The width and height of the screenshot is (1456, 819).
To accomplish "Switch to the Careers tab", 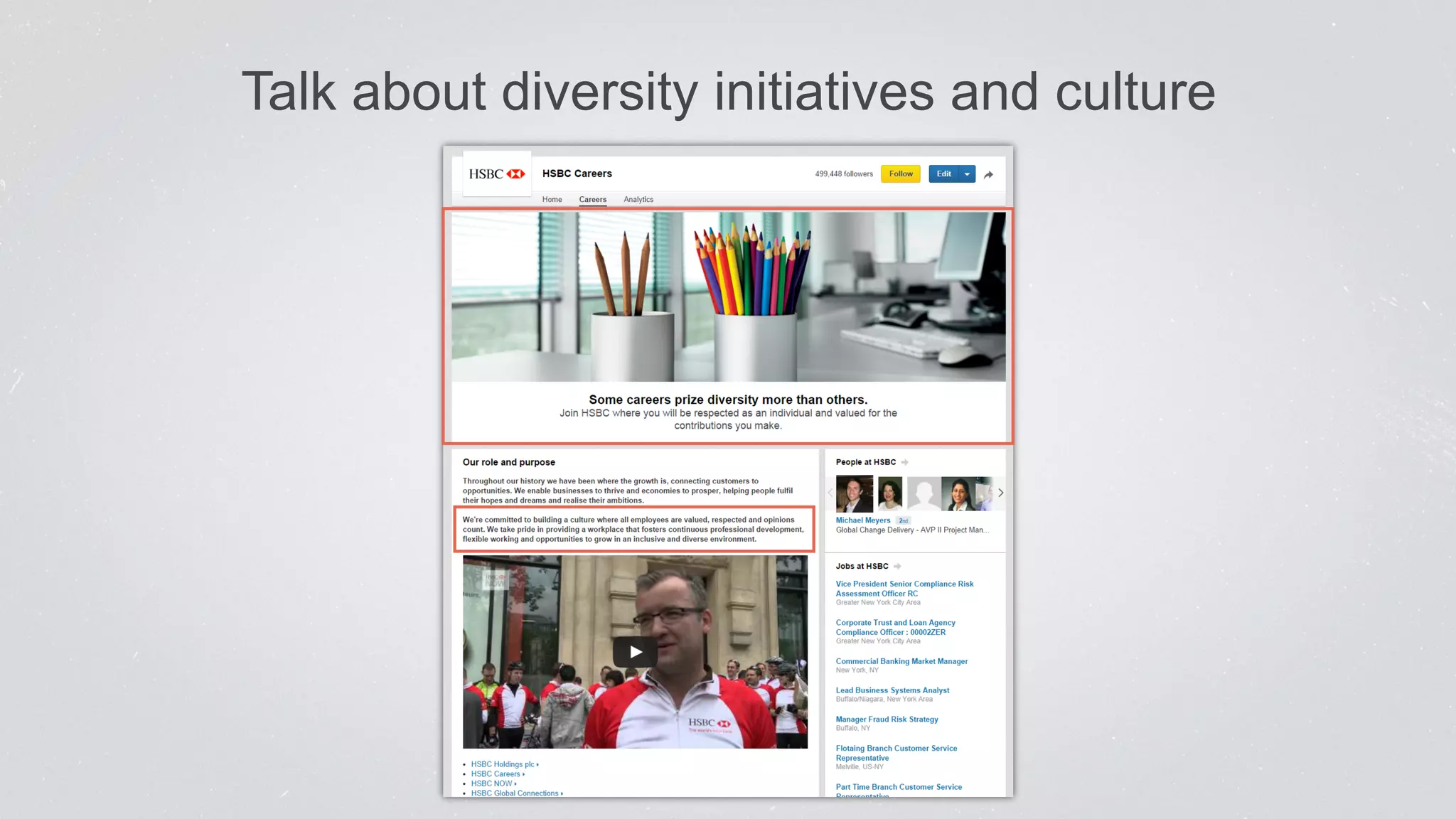I will pos(592,200).
